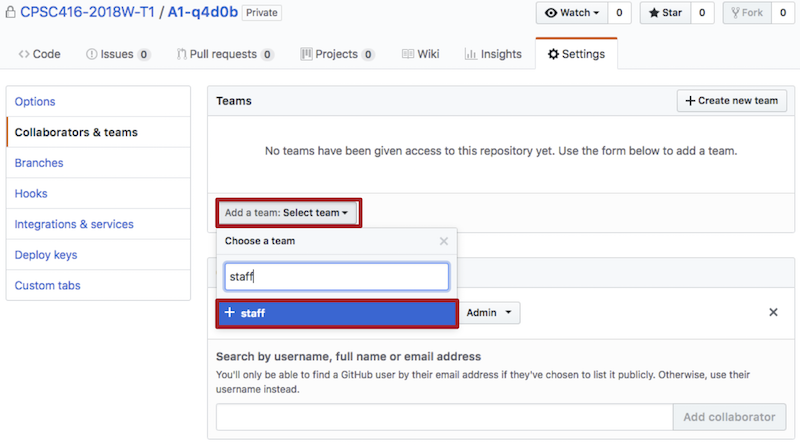This screenshot has height=446, width=800.
Task: Go to Integrations & services
Action: pyautogui.click(x=98, y=224)
